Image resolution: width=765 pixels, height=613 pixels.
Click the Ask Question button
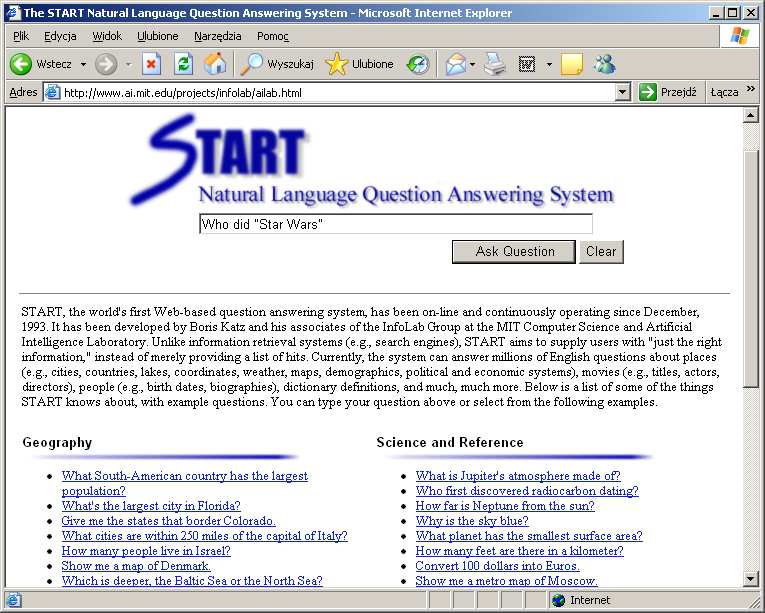tap(514, 252)
